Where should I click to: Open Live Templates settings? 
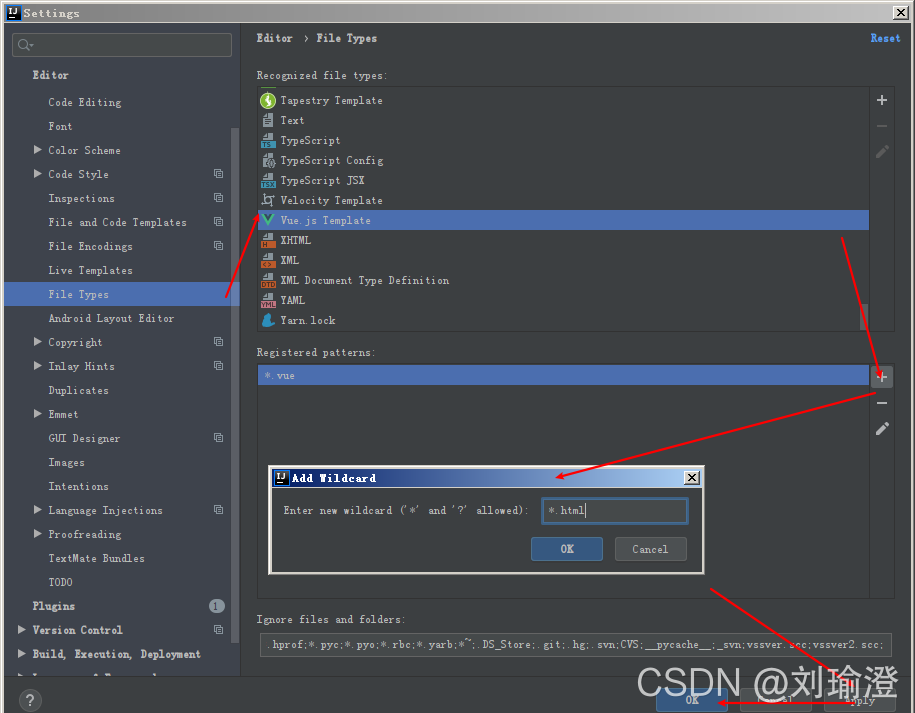click(90, 270)
